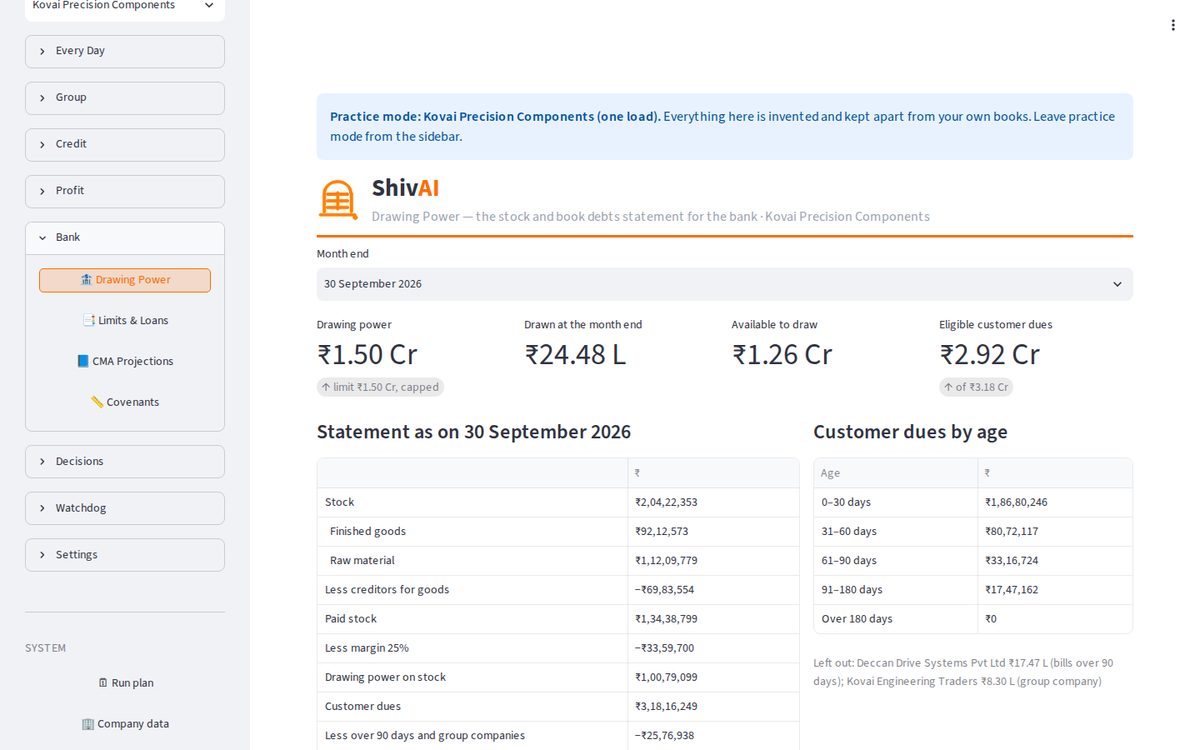Screen dimensions: 1200x750
Task: Expand the Credit section
Action: pos(125,144)
